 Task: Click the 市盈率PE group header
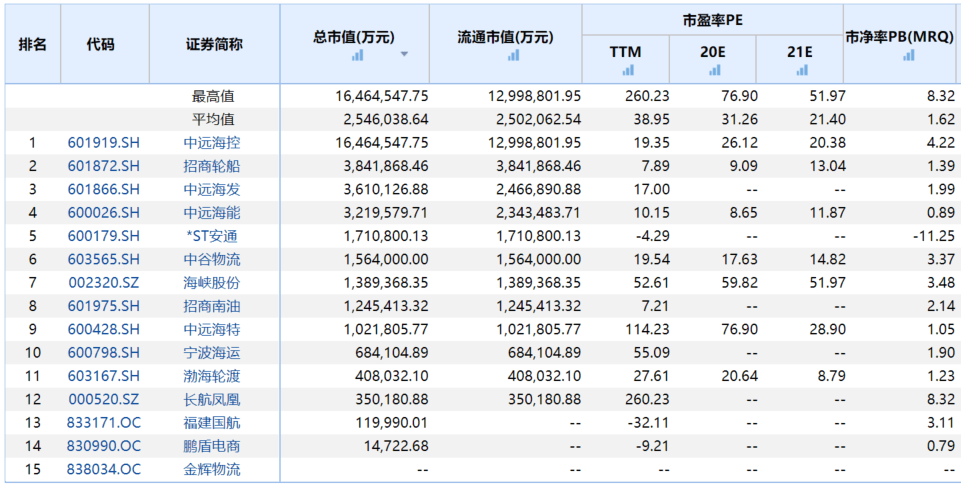[713, 20]
